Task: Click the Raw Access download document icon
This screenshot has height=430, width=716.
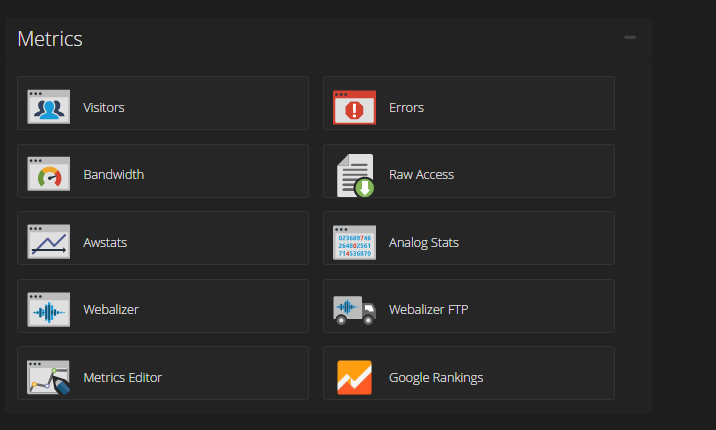Action: (x=354, y=175)
